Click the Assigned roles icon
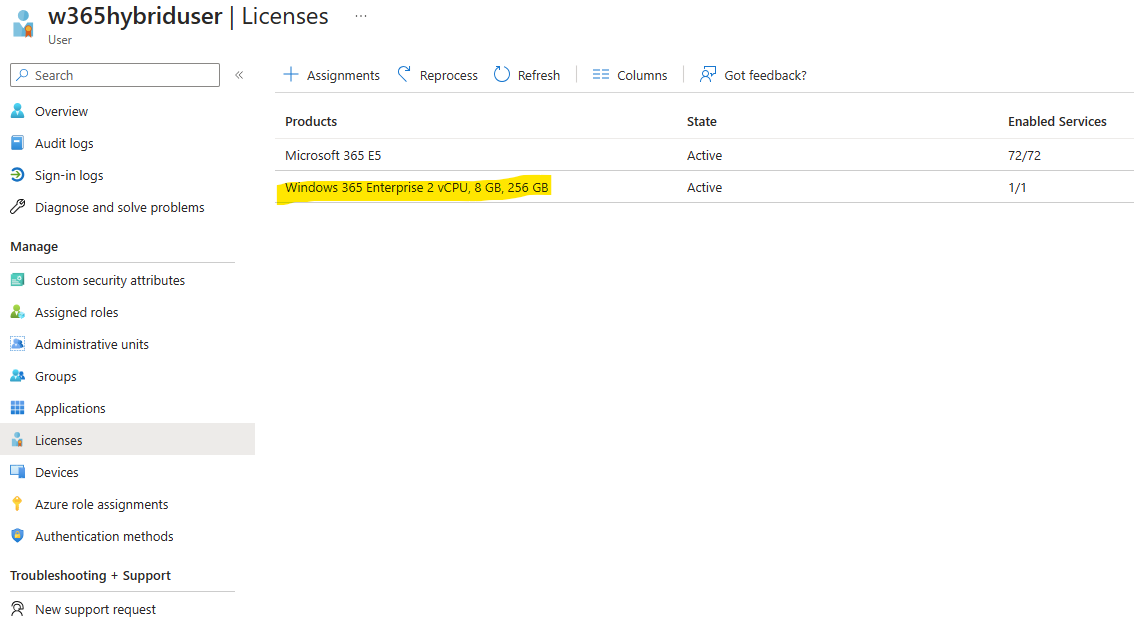 (17, 312)
